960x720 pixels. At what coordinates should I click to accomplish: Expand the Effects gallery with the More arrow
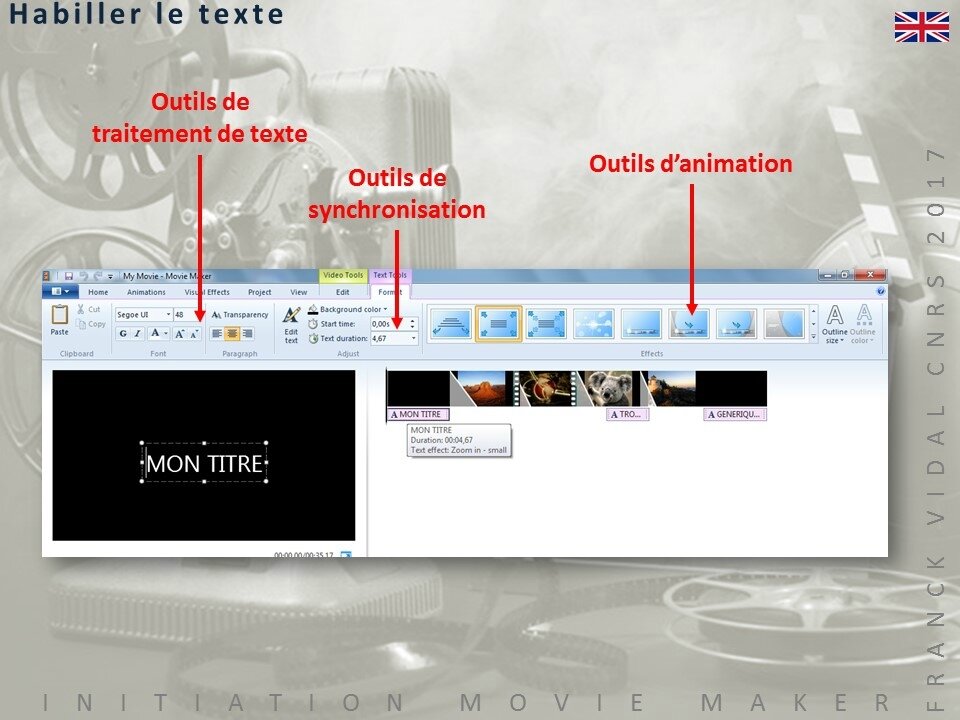813,336
